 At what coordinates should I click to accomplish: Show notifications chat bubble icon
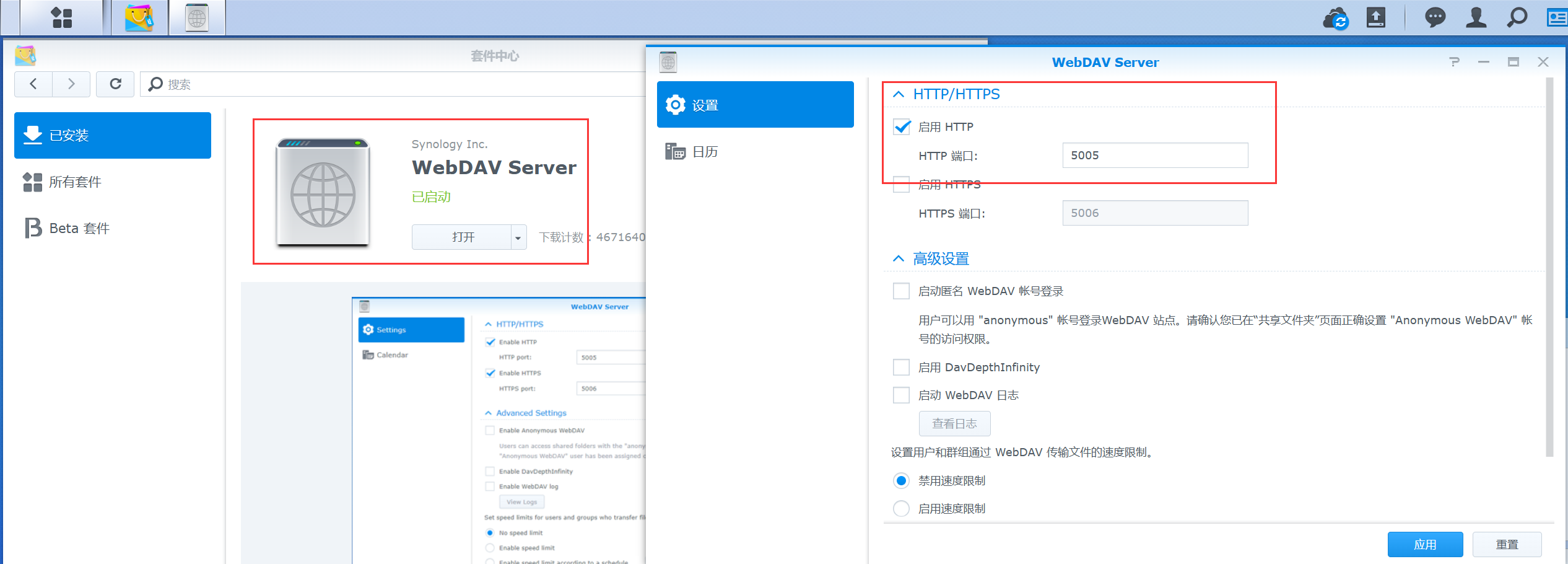tap(1435, 17)
